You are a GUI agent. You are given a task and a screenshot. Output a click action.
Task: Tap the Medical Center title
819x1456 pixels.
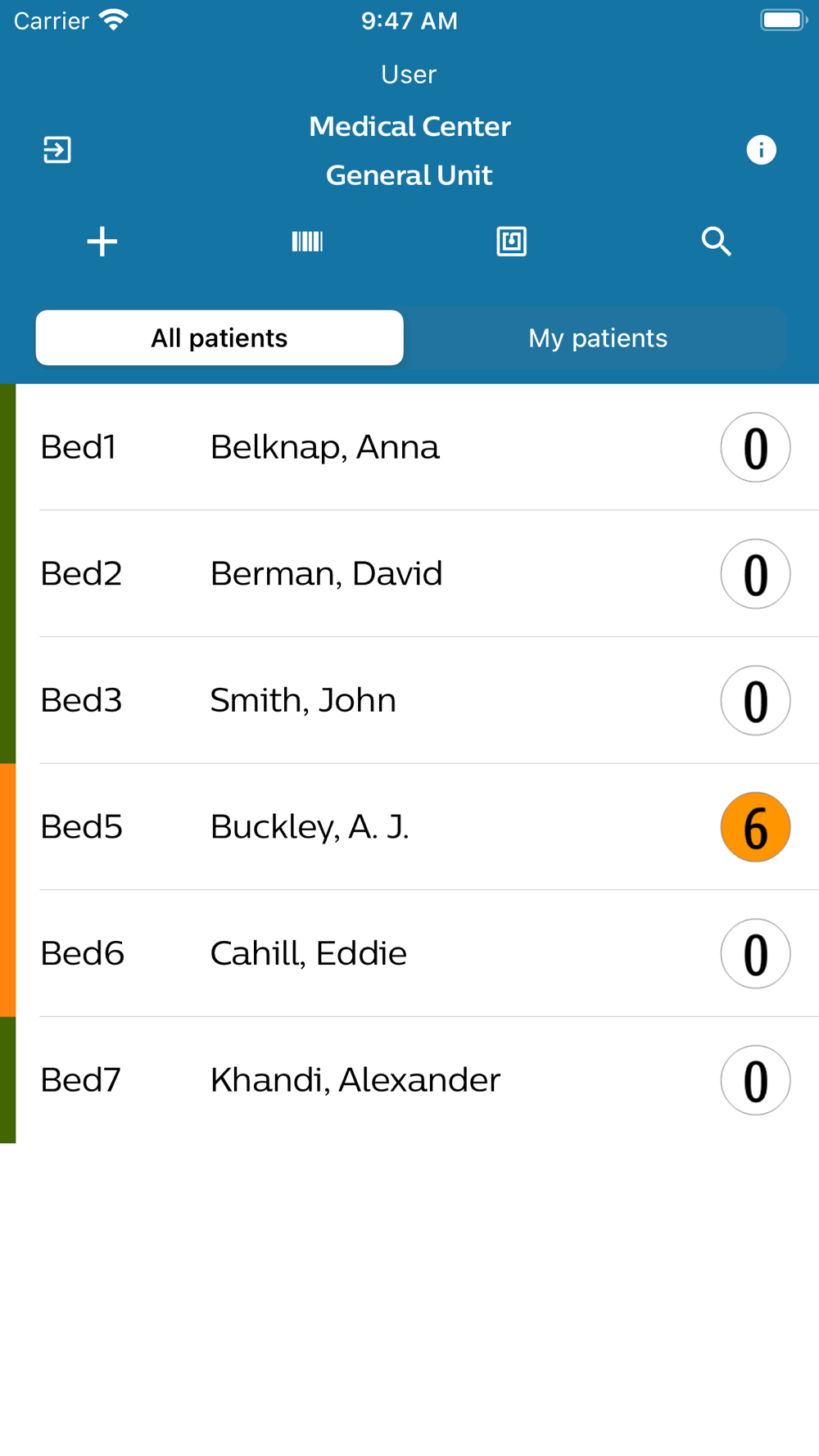(x=409, y=126)
